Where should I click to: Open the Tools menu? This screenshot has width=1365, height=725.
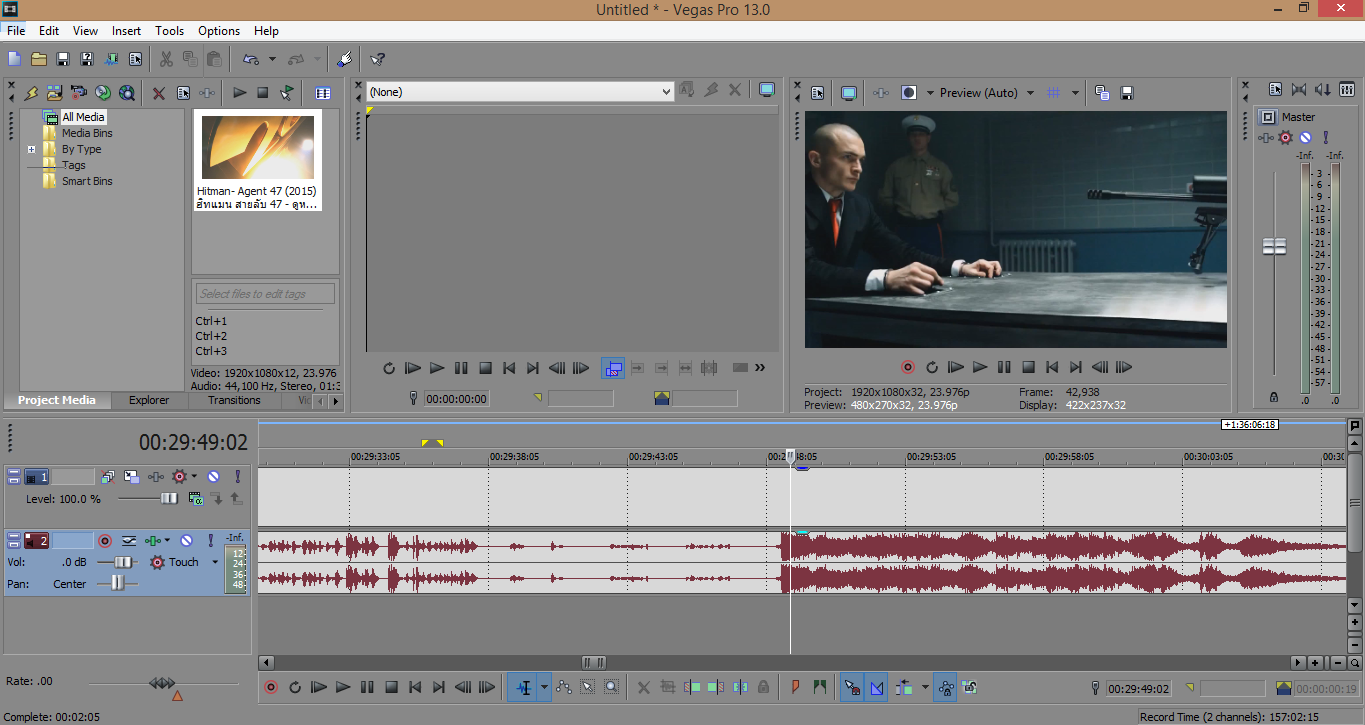[x=170, y=31]
